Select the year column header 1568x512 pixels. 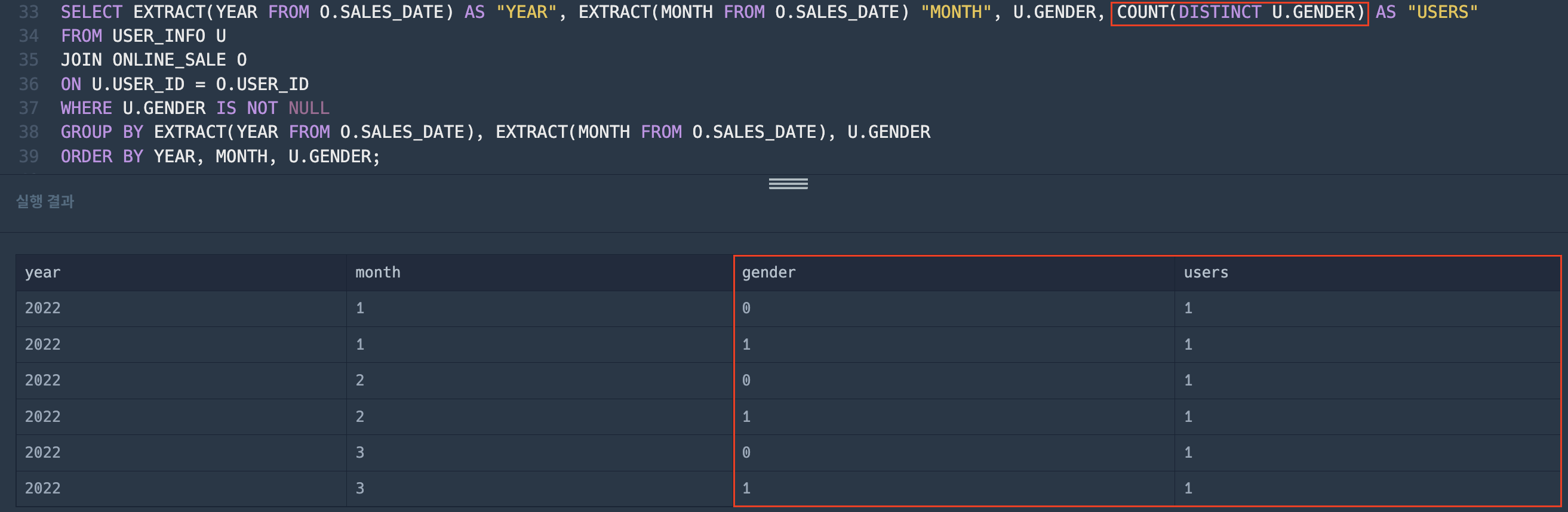[182, 273]
